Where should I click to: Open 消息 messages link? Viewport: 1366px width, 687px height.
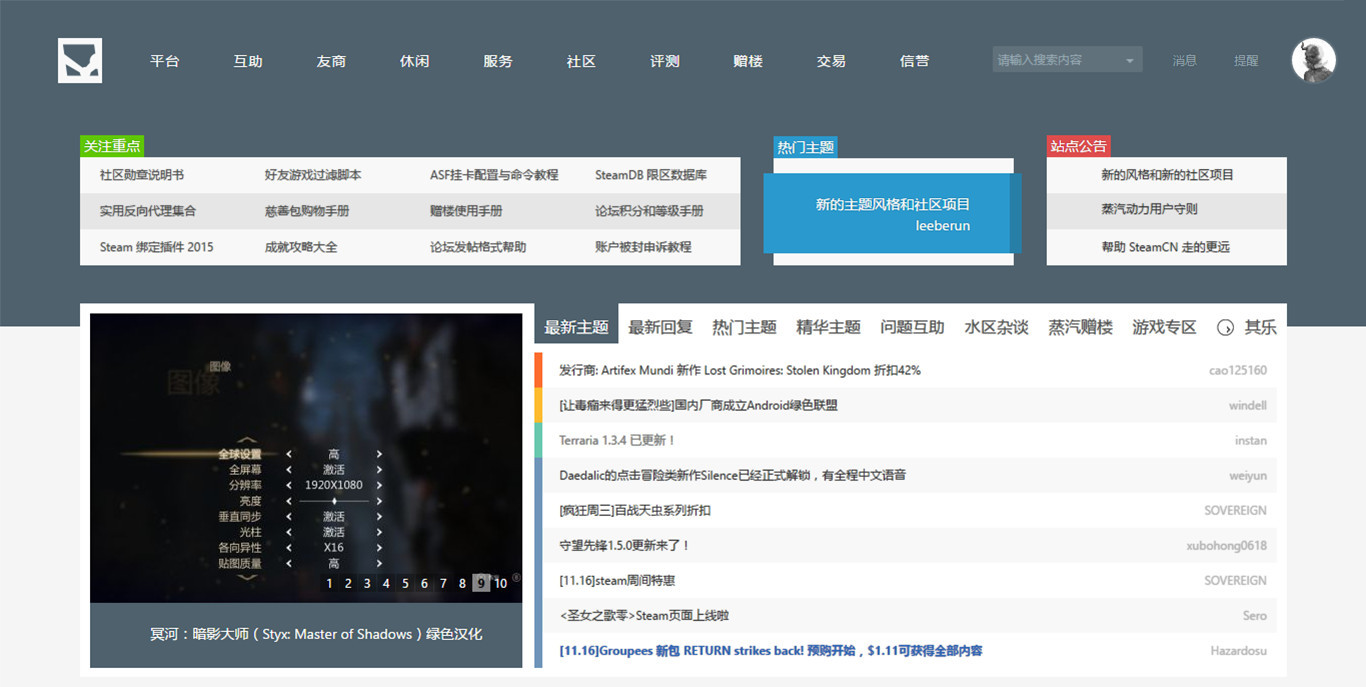[1185, 60]
